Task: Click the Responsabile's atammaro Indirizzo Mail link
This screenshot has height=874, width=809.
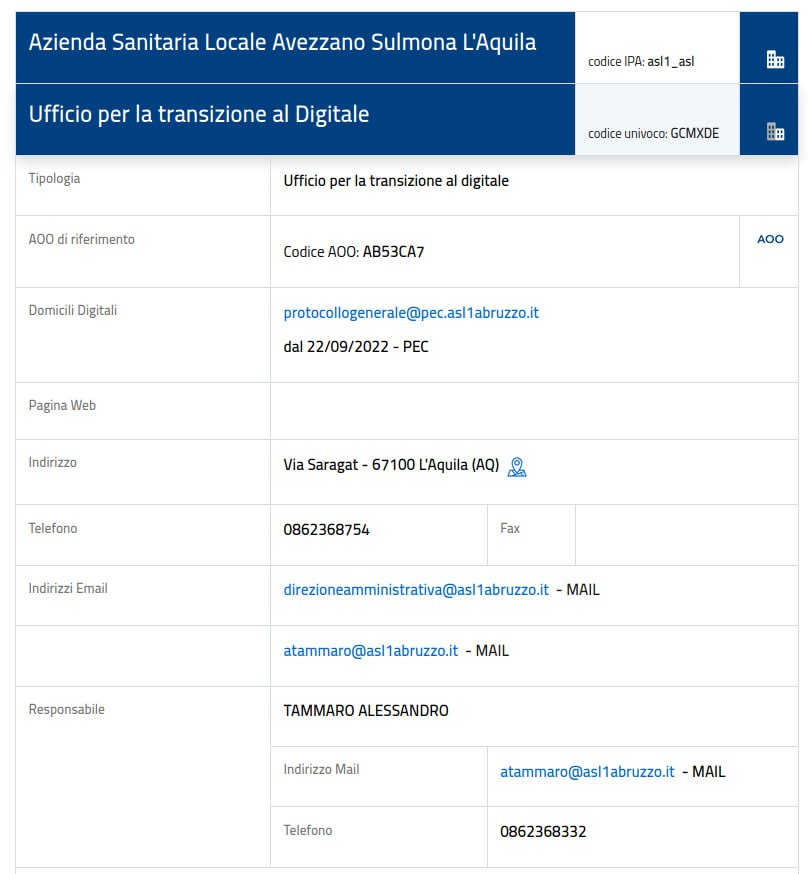Action: [x=587, y=771]
